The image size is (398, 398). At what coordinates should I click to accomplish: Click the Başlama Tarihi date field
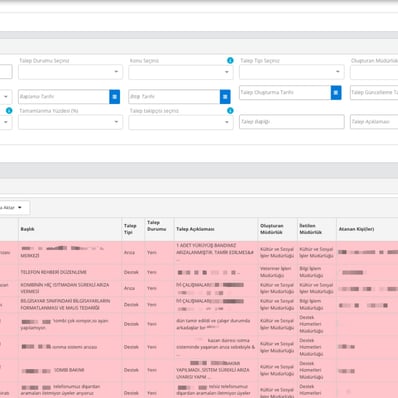tap(64, 97)
